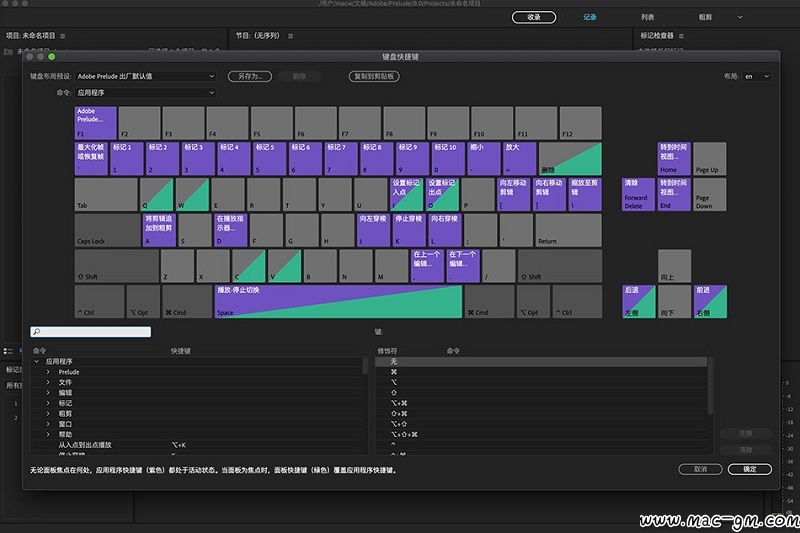Switch to the 记录 workspace tab
This screenshot has width=800, height=533.
[x=590, y=17]
